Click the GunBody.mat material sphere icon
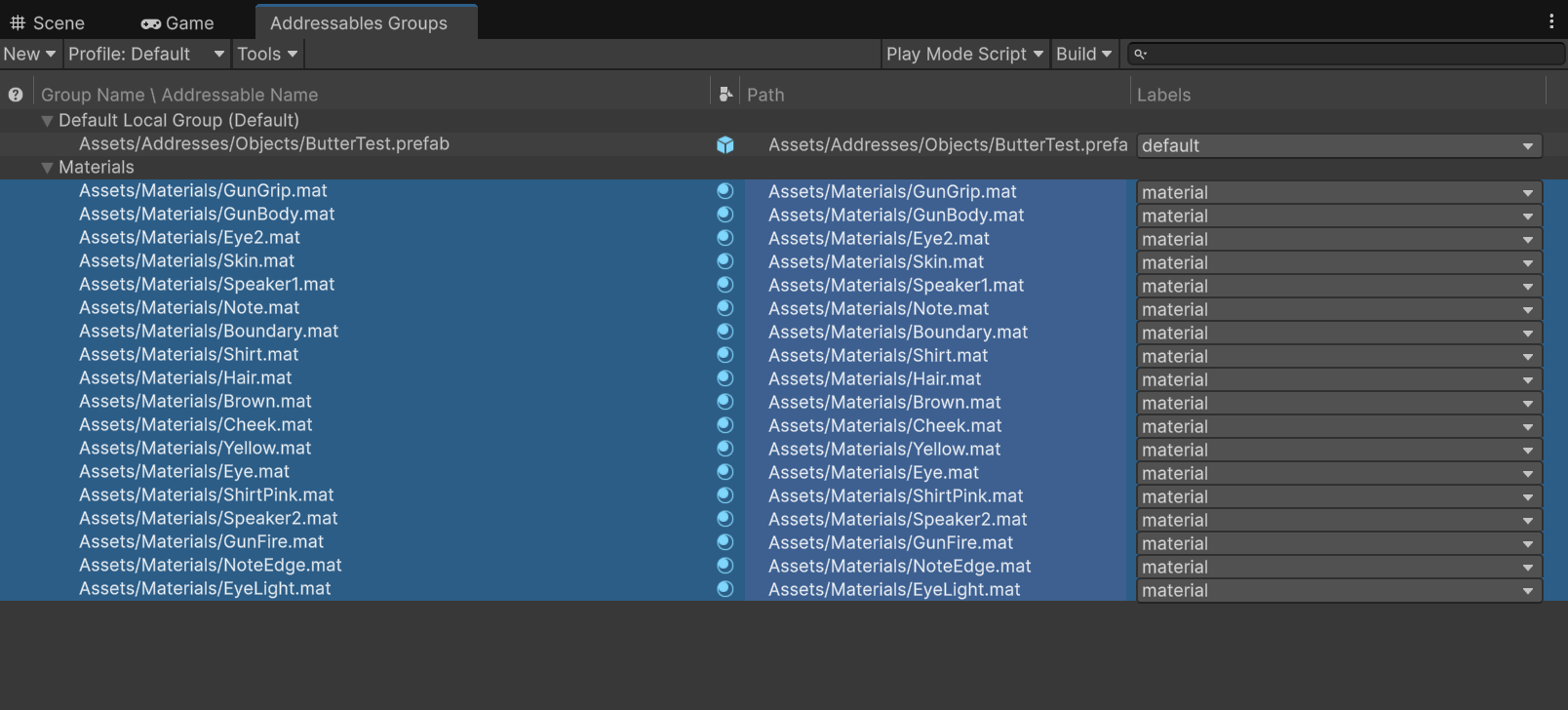Image resolution: width=1568 pixels, height=710 pixels. coord(725,215)
